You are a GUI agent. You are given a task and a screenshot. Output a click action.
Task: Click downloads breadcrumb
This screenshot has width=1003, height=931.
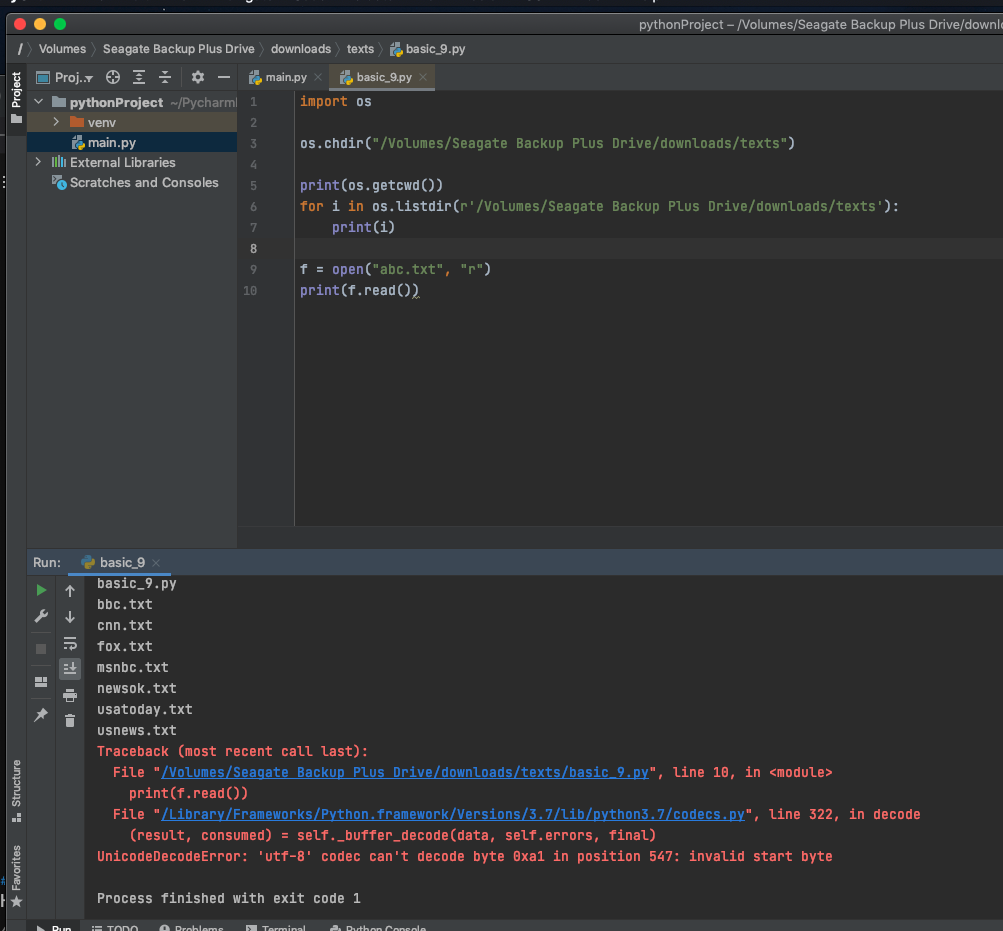pos(301,49)
